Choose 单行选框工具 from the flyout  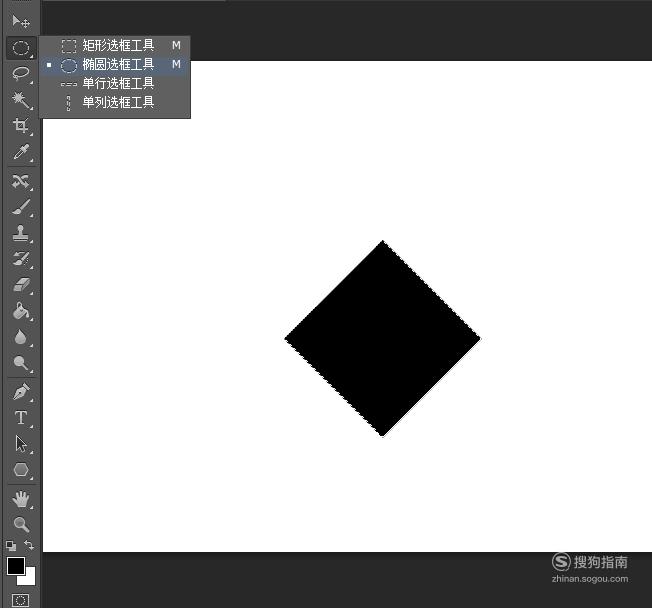(x=115, y=83)
